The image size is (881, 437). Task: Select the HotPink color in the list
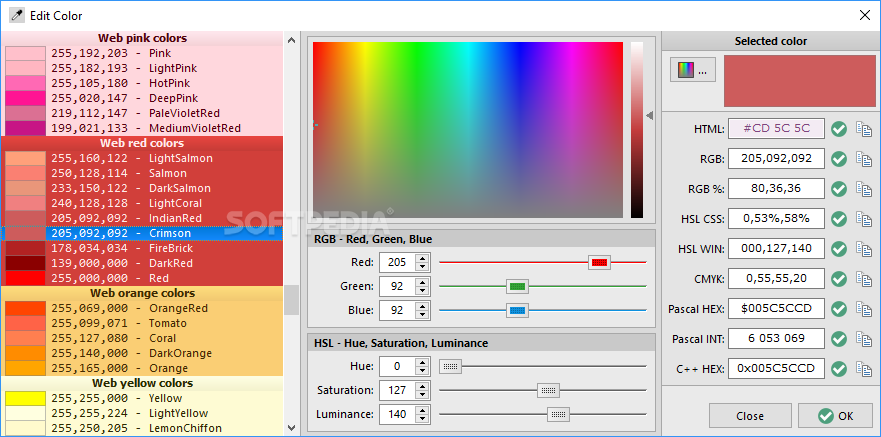tap(142, 83)
